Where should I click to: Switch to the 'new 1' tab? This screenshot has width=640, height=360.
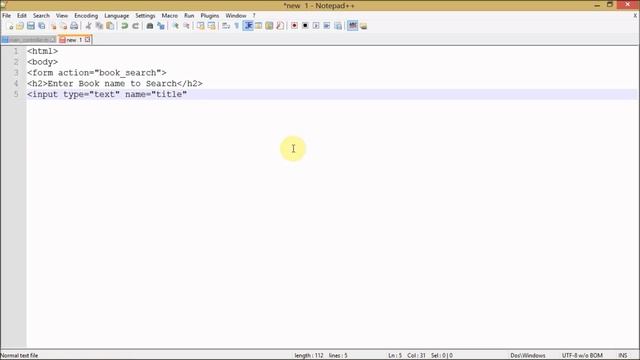click(x=75, y=40)
